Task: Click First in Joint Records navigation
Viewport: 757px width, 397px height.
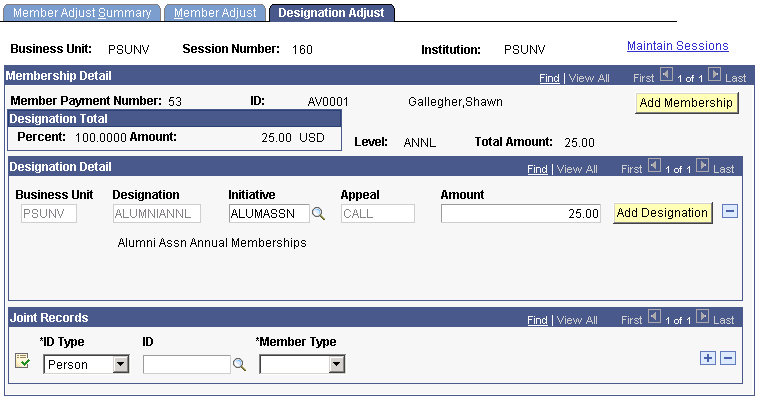Action: (x=631, y=320)
